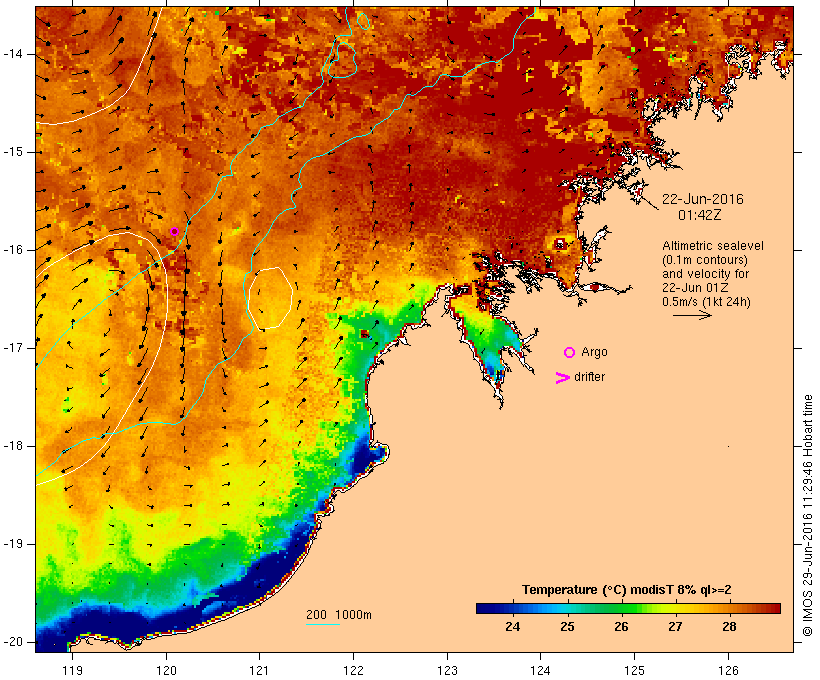Click the longitude axis label 120
The width and height of the screenshot is (820, 680).
(x=166, y=670)
